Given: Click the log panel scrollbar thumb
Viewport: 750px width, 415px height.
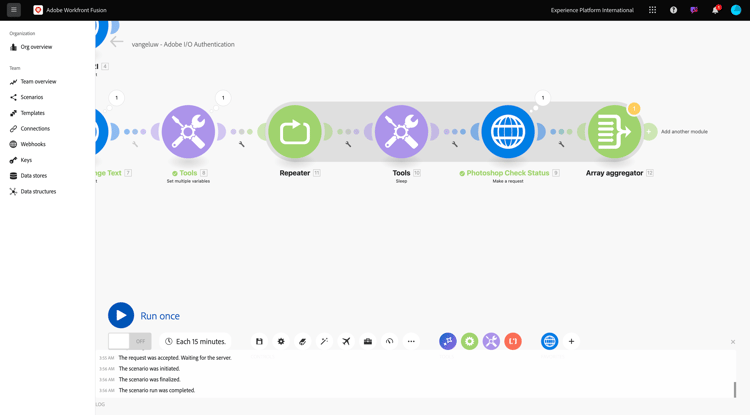Looking at the screenshot, I should click(735, 390).
